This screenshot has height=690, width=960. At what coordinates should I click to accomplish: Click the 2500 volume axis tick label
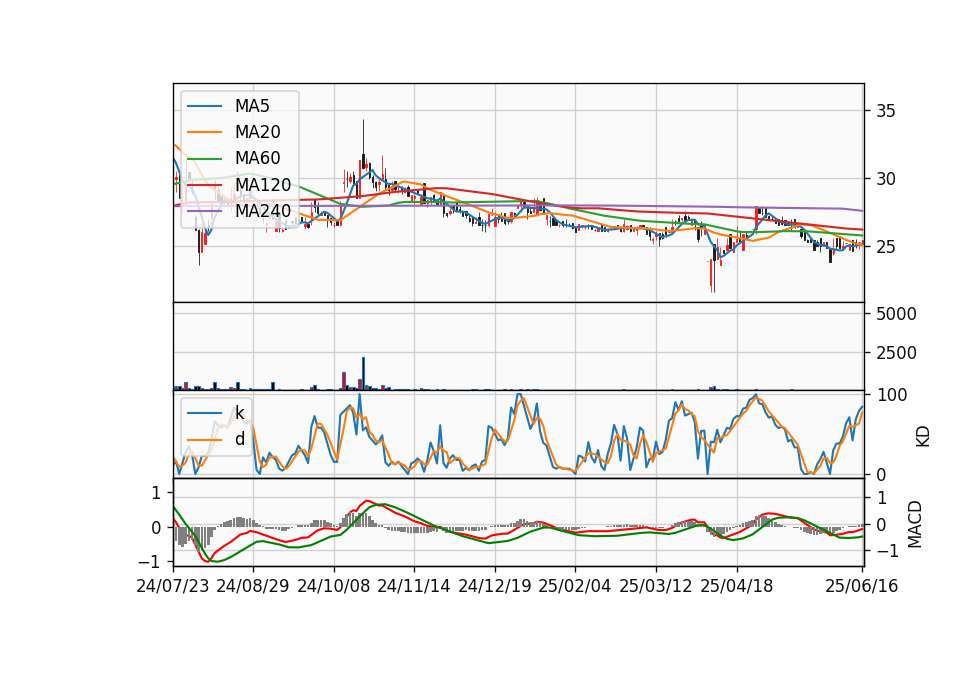pos(896,353)
